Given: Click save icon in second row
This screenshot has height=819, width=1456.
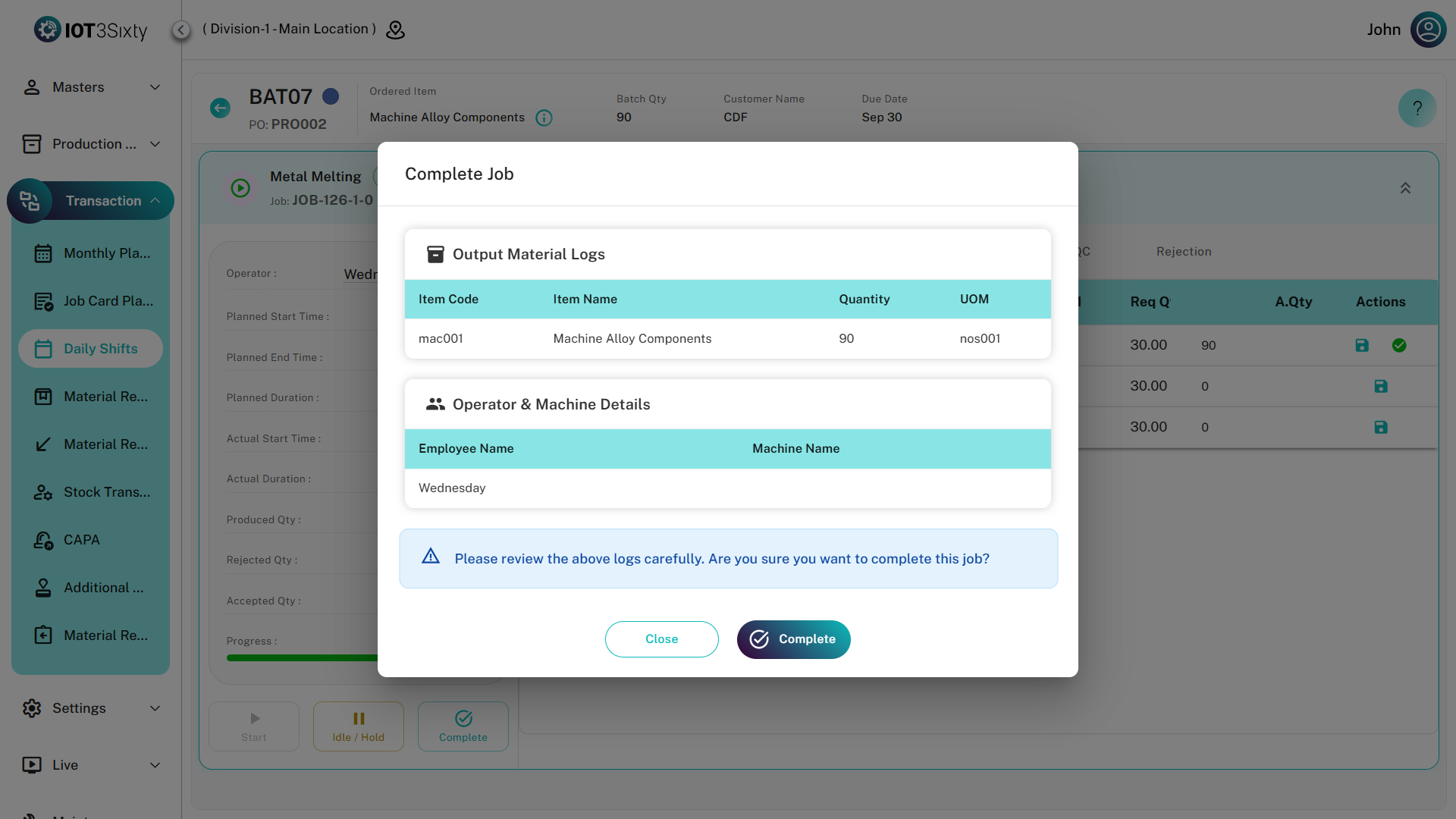Looking at the screenshot, I should tap(1380, 387).
